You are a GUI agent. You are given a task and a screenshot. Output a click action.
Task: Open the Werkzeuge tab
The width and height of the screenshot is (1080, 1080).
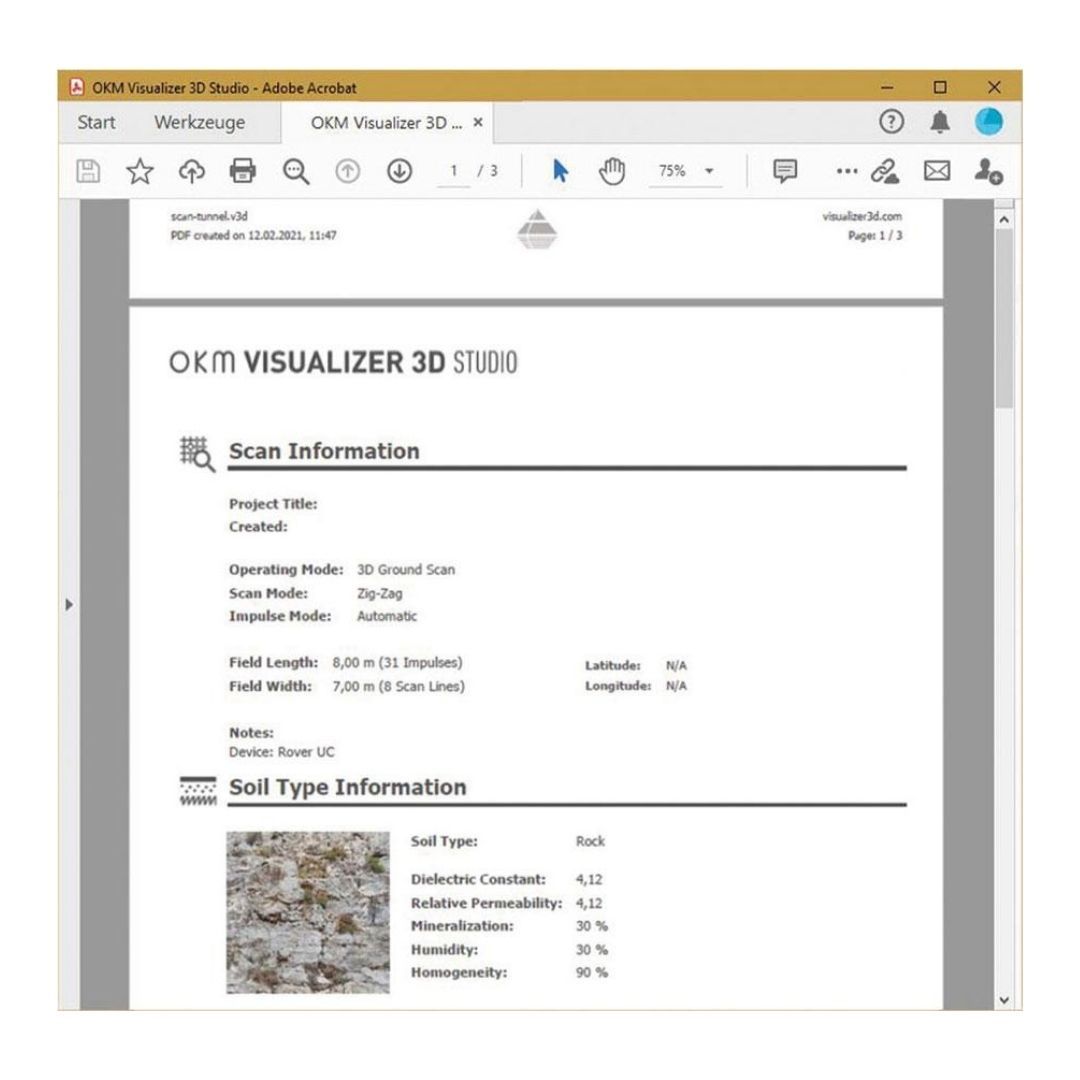[199, 123]
